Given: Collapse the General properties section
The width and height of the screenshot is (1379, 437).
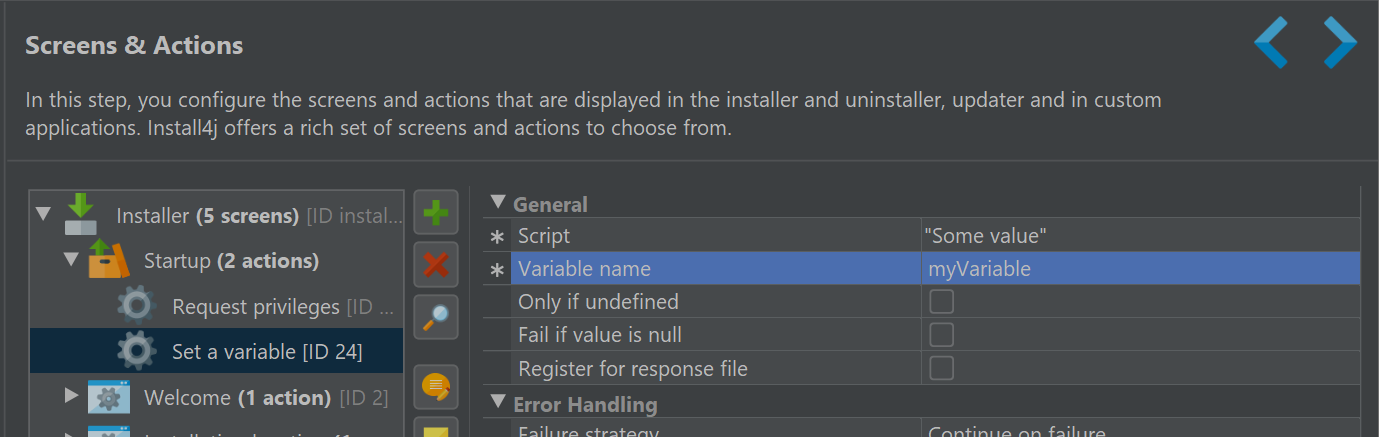Looking at the screenshot, I should click(498, 203).
